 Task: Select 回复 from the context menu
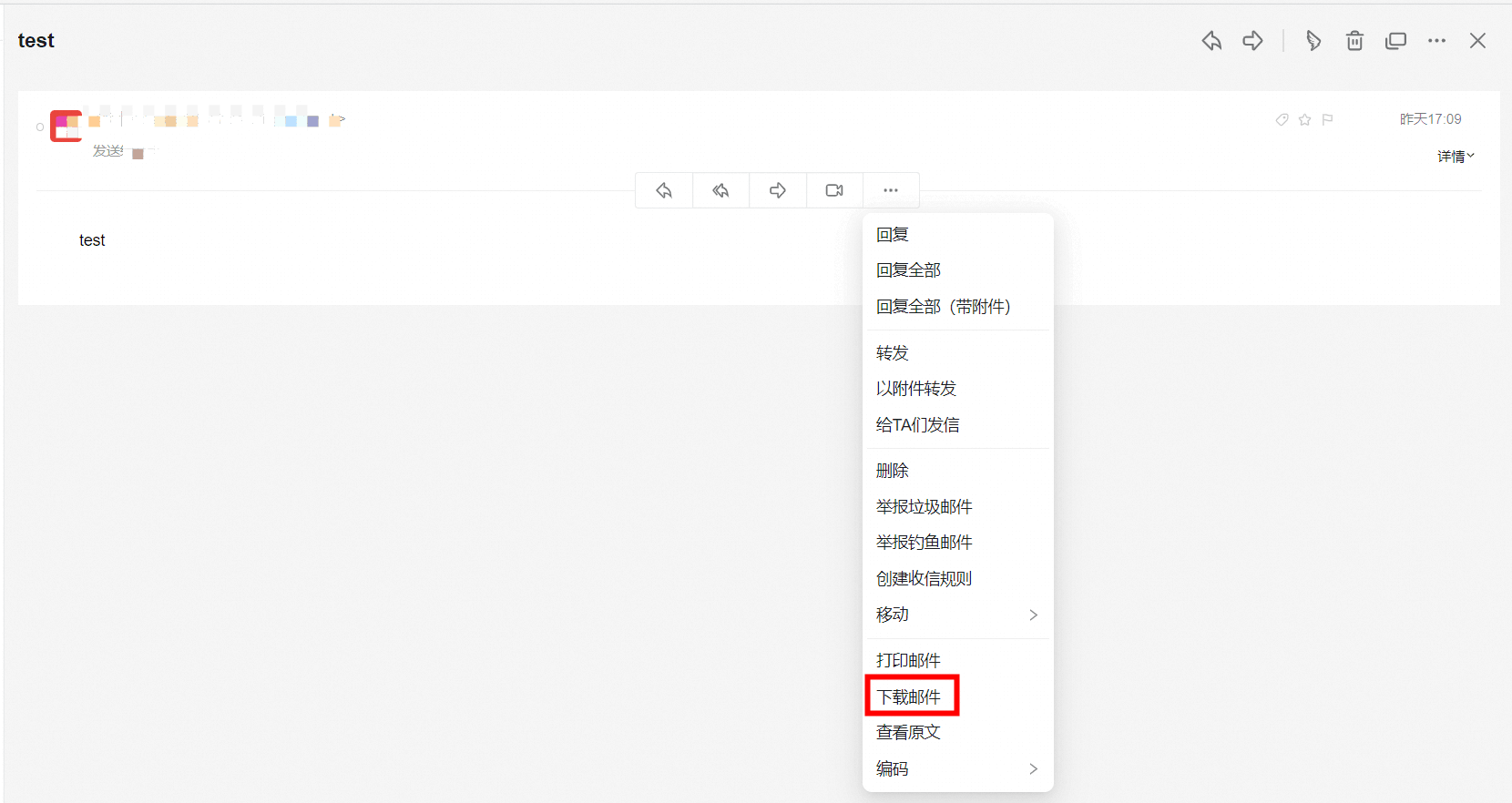(x=958, y=235)
